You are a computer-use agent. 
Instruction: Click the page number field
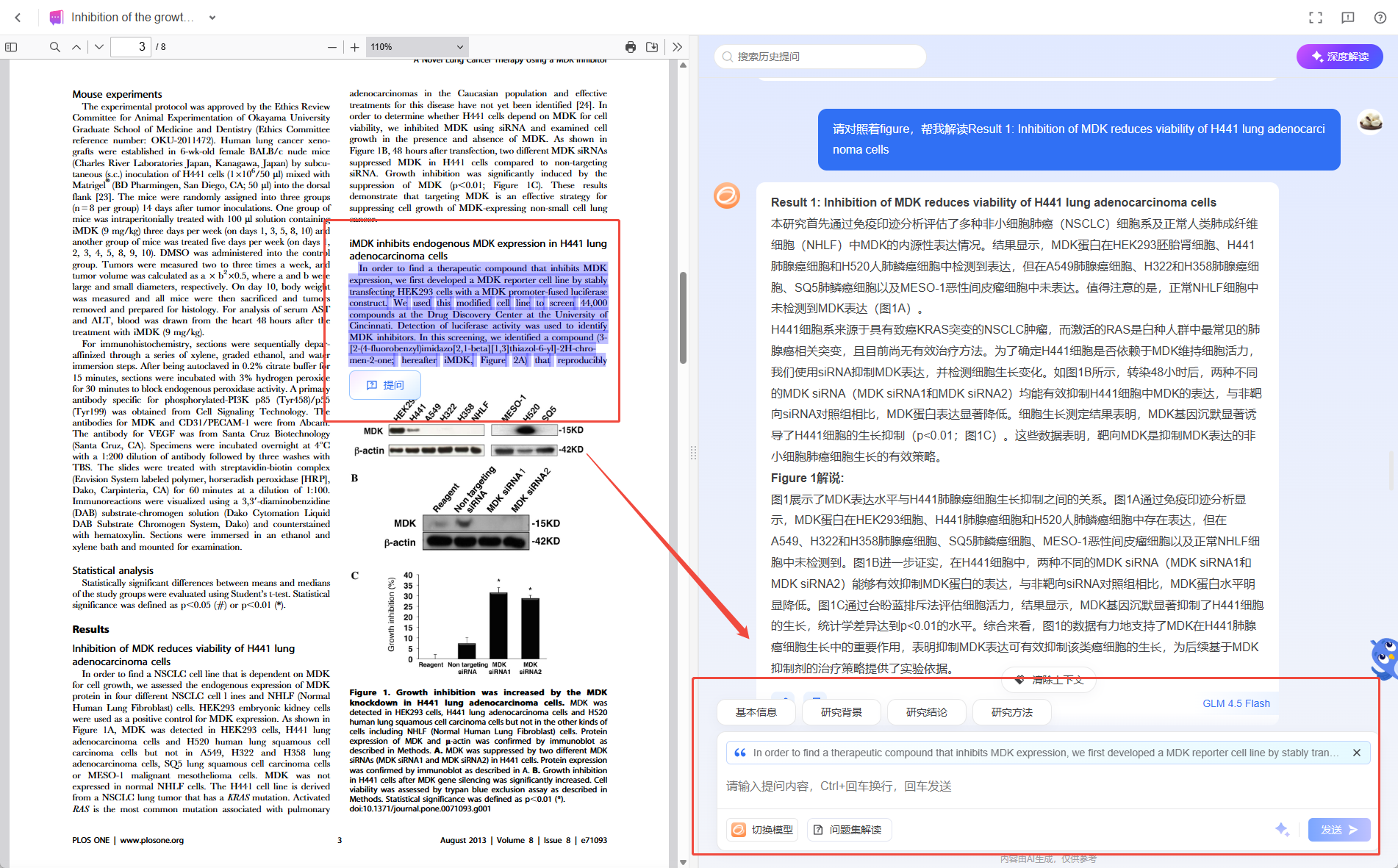131,46
